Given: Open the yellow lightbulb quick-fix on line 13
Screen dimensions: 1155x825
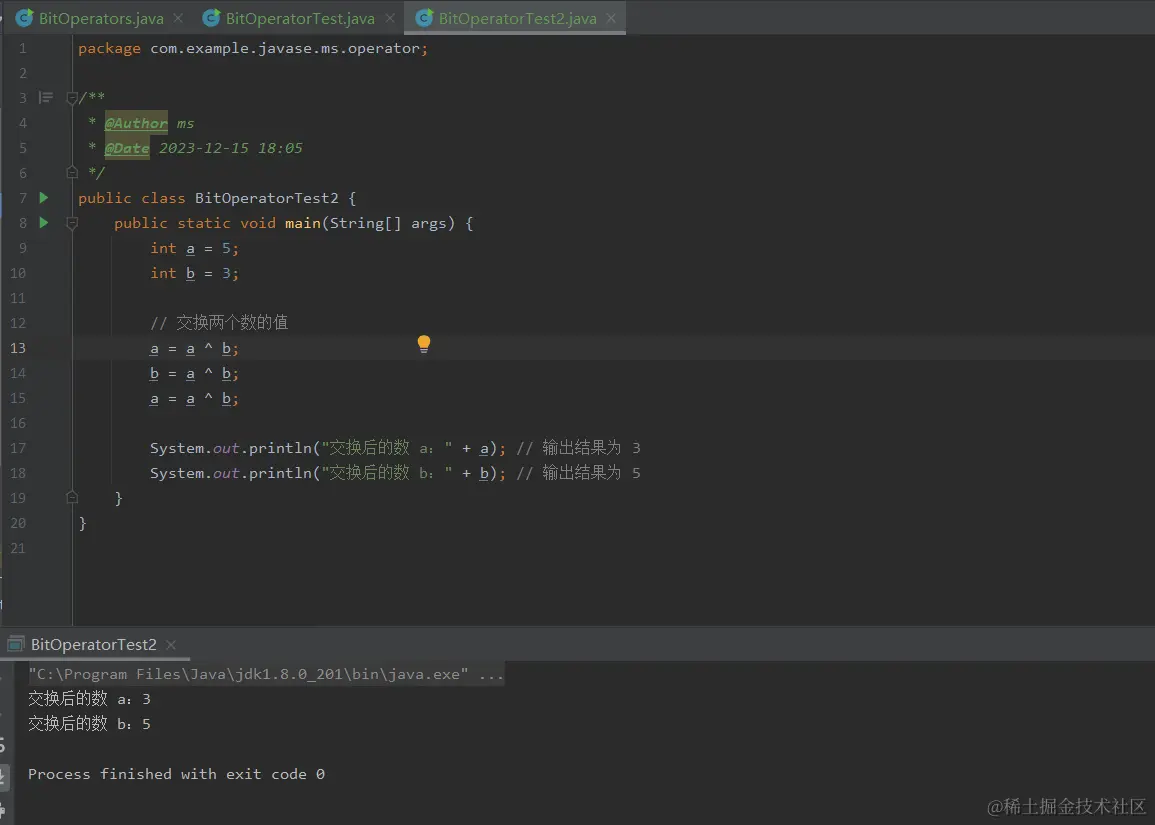Looking at the screenshot, I should coord(424,344).
